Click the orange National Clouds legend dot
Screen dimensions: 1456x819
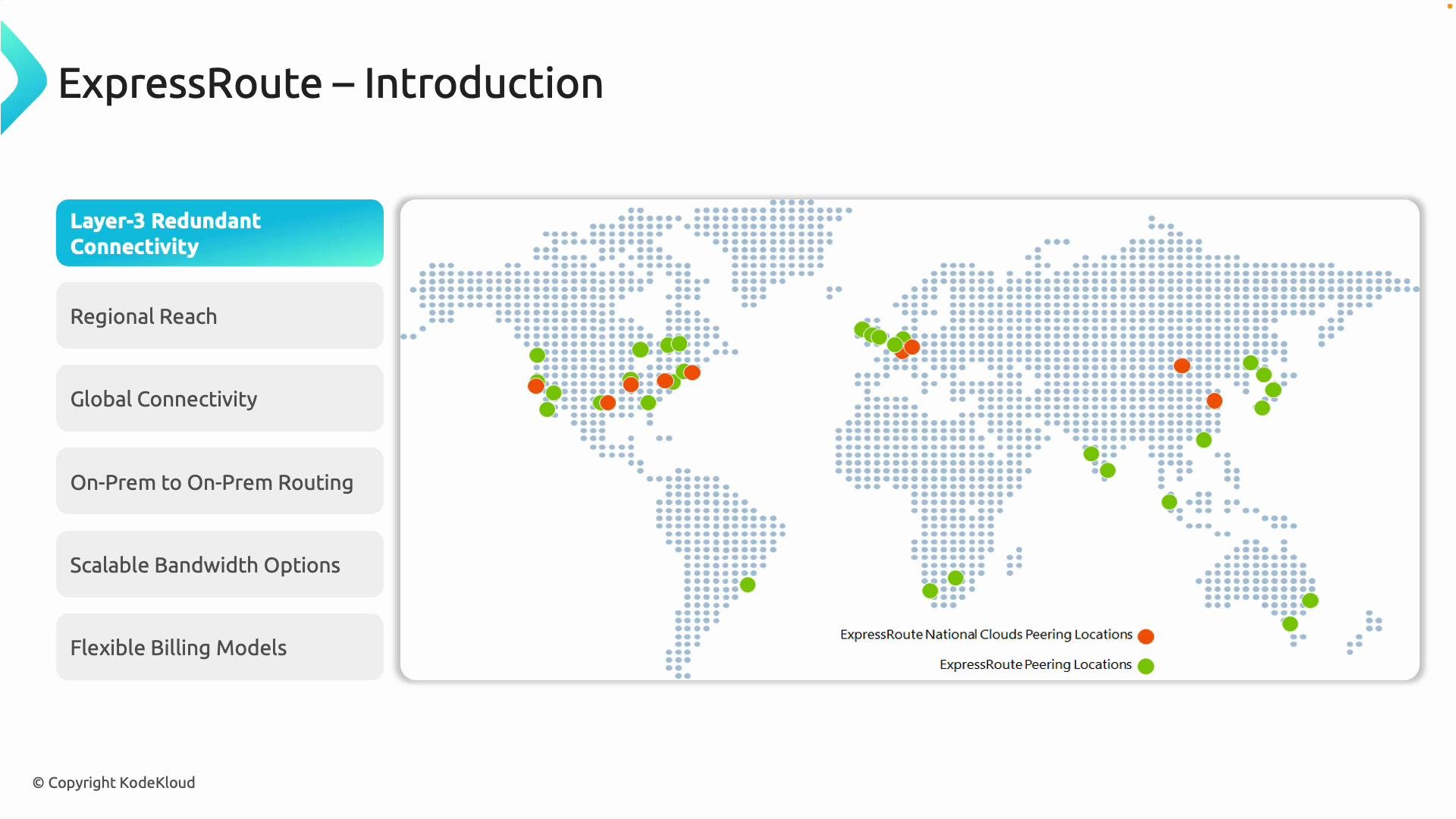click(x=1146, y=636)
